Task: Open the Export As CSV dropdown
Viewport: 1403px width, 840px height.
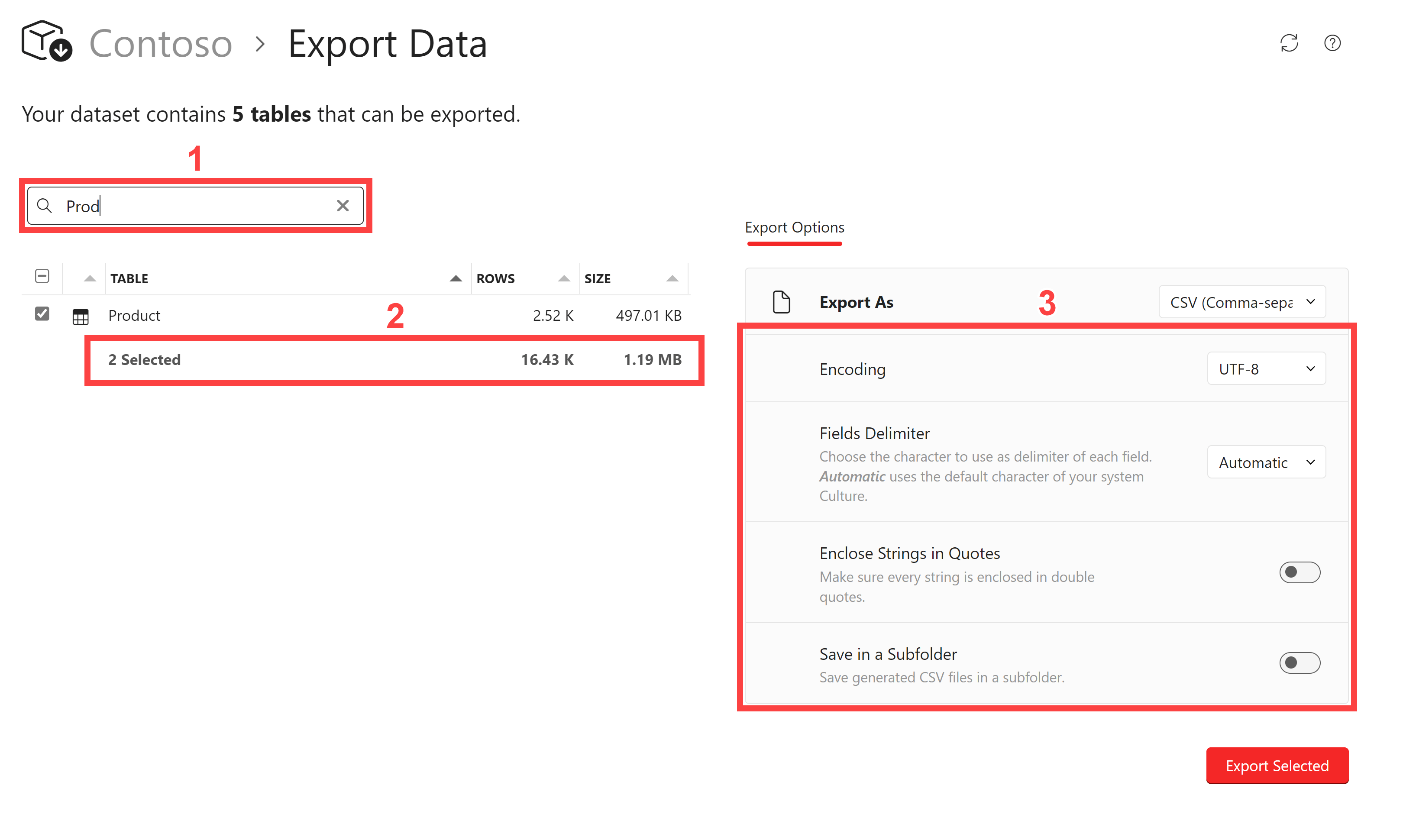Action: tap(1242, 302)
